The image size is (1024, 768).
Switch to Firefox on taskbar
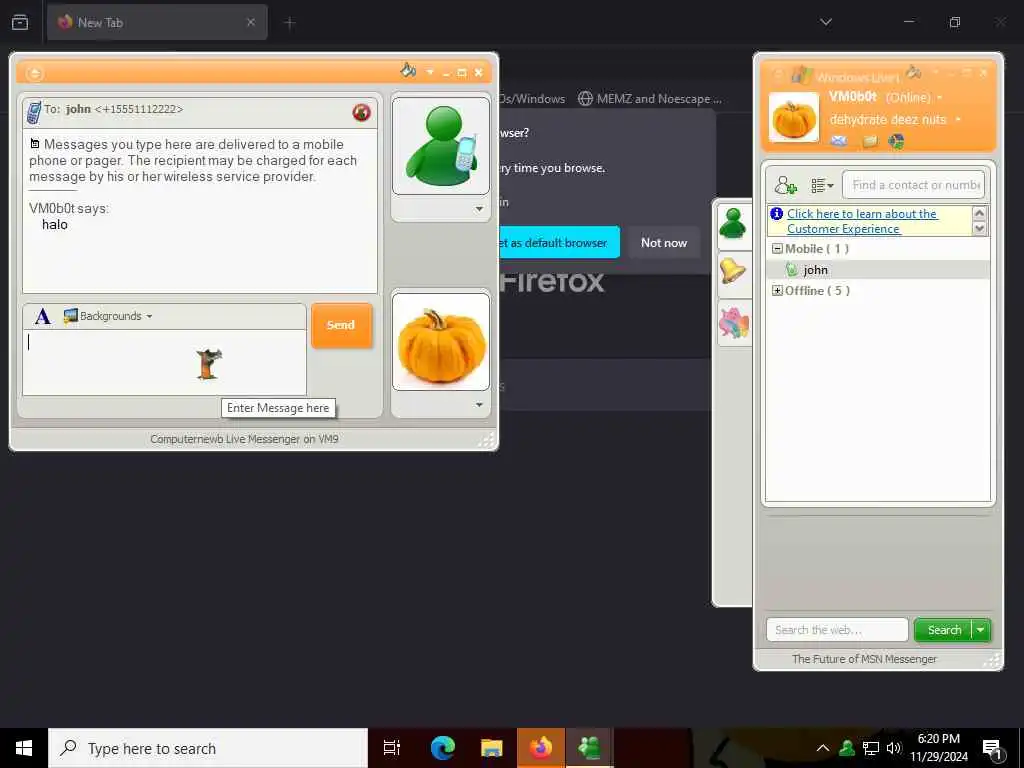(541, 748)
